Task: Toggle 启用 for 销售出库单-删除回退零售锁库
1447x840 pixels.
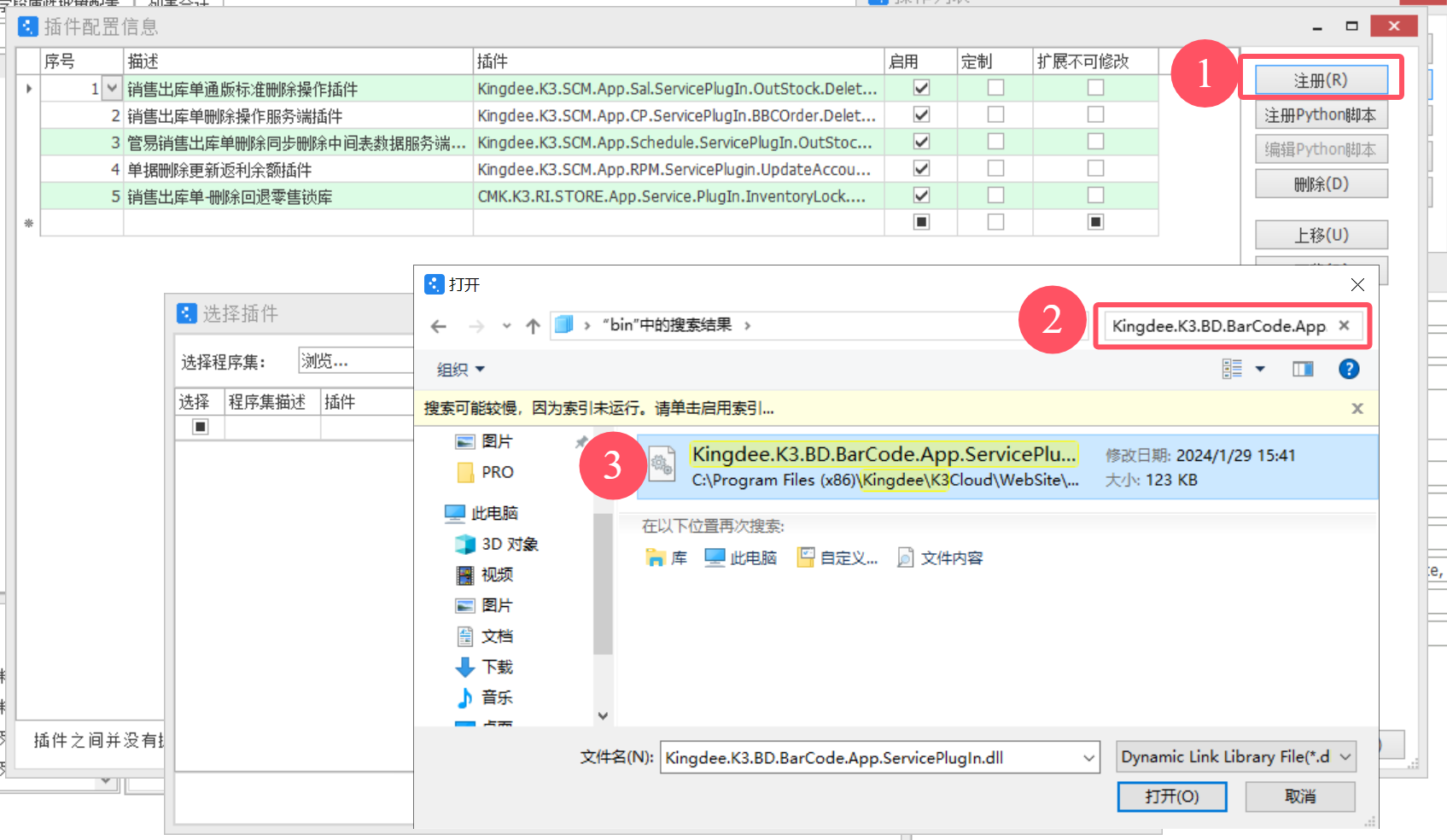Action: [921, 195]
